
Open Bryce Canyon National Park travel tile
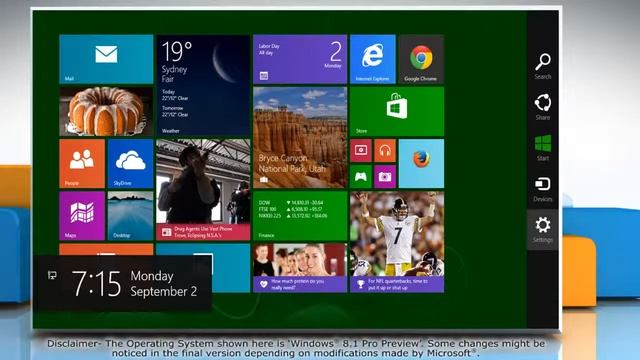tap(300, 138)
